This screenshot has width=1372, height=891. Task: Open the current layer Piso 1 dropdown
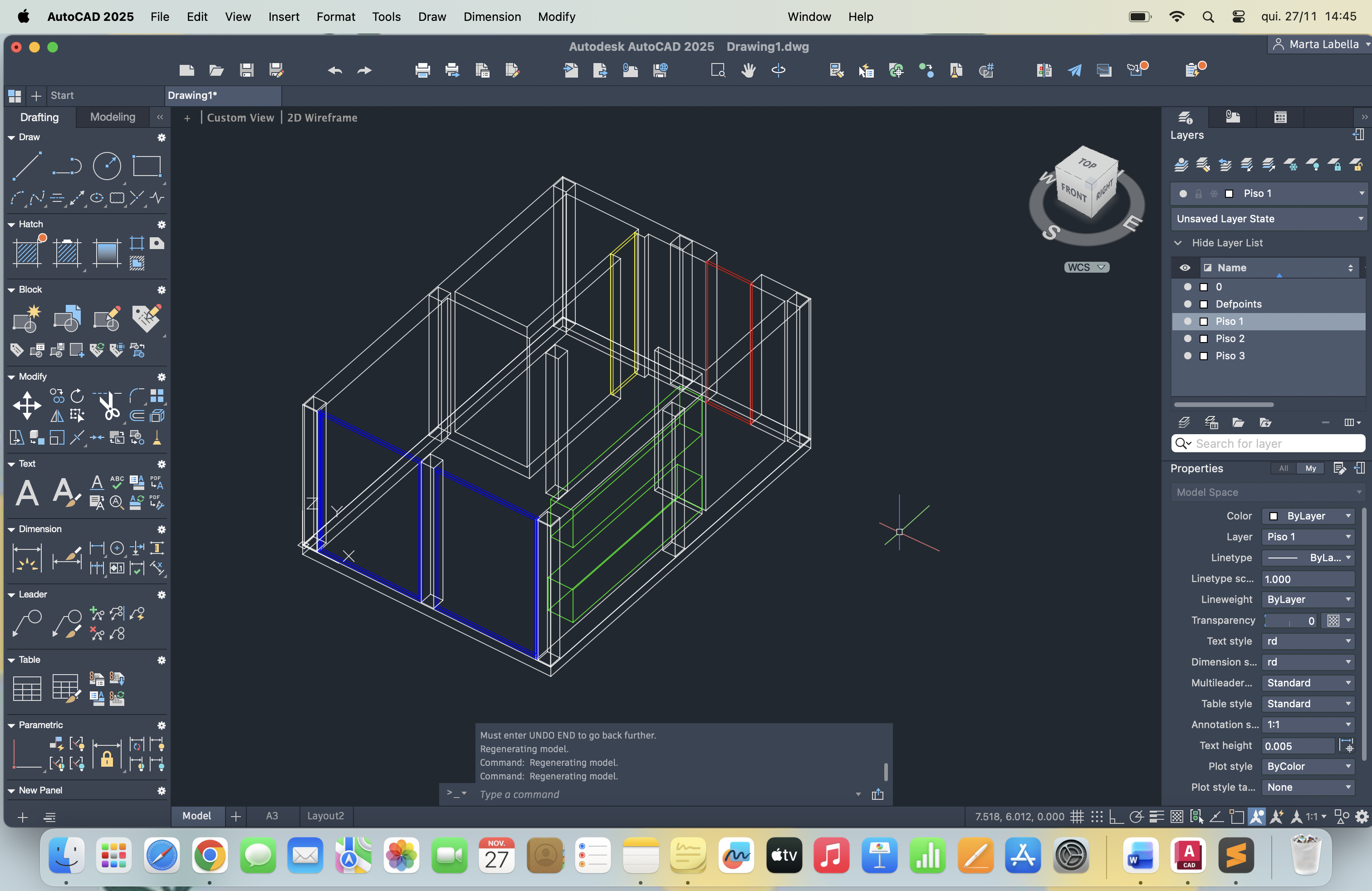tap(1361, 193)
